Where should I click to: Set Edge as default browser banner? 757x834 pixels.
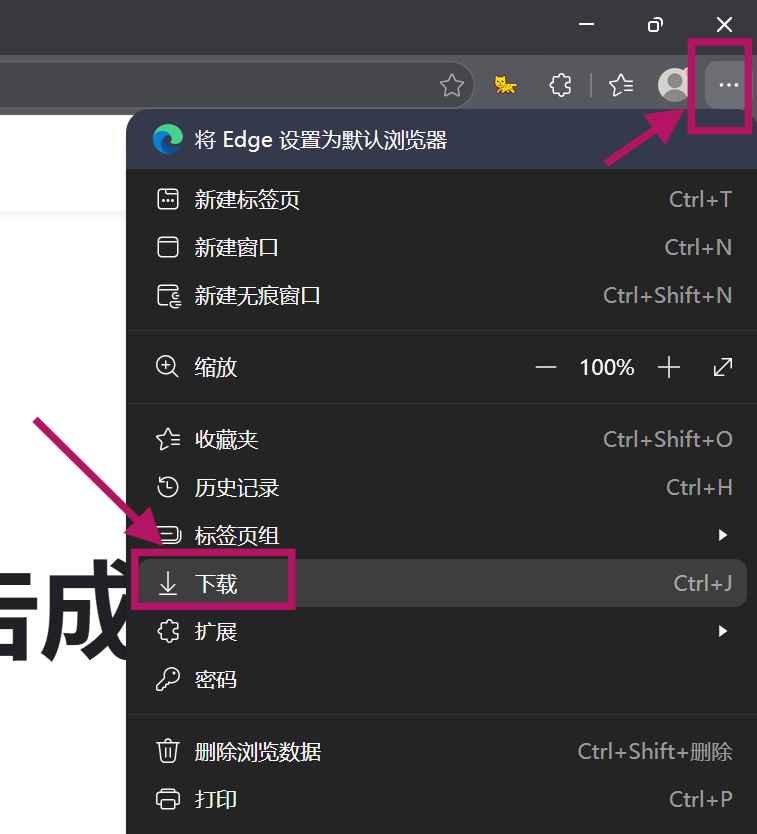coord(442,140)
